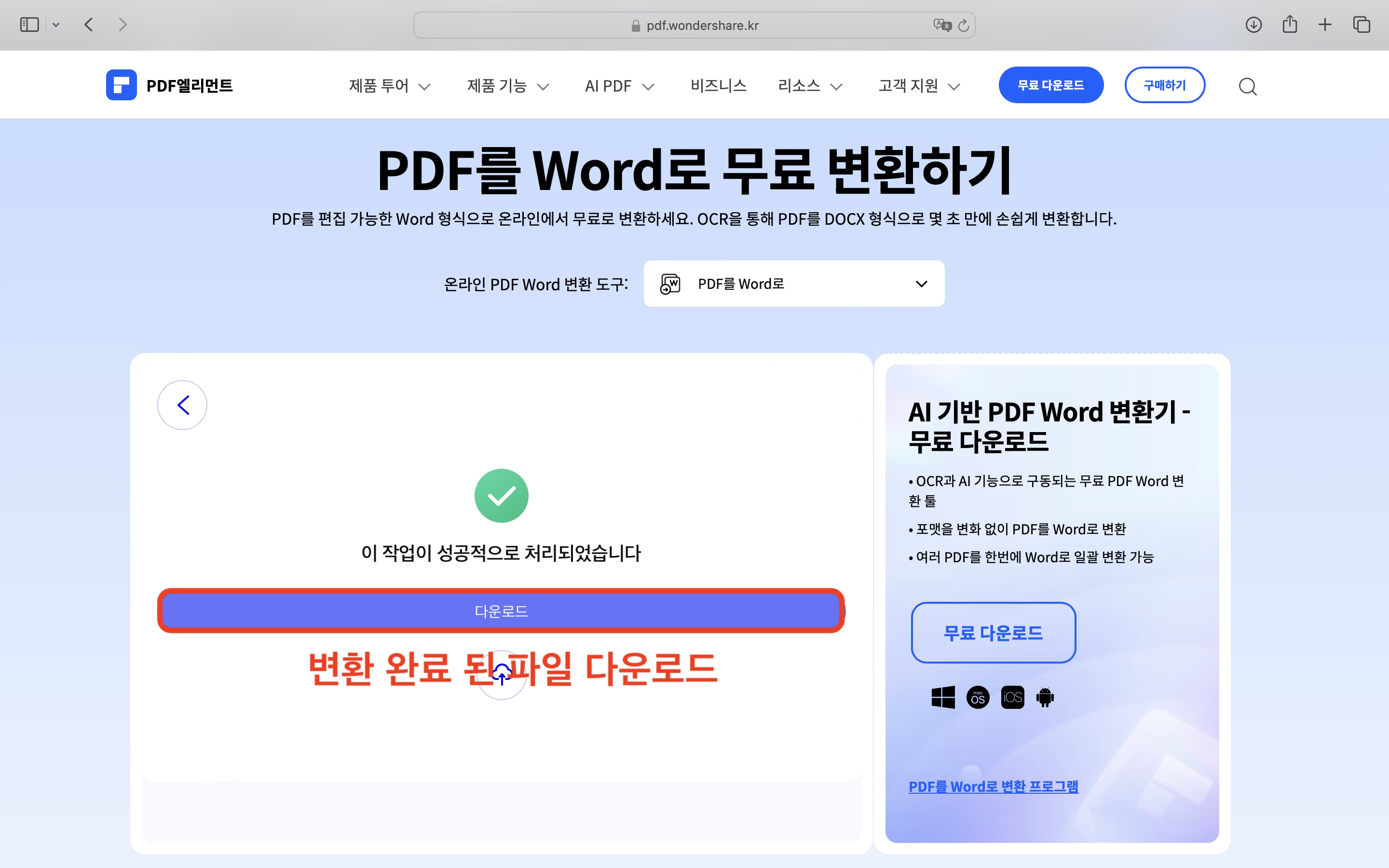The image size is (1389, 868).
Task: Select the Windows platform icon
Action: (943, 697)
